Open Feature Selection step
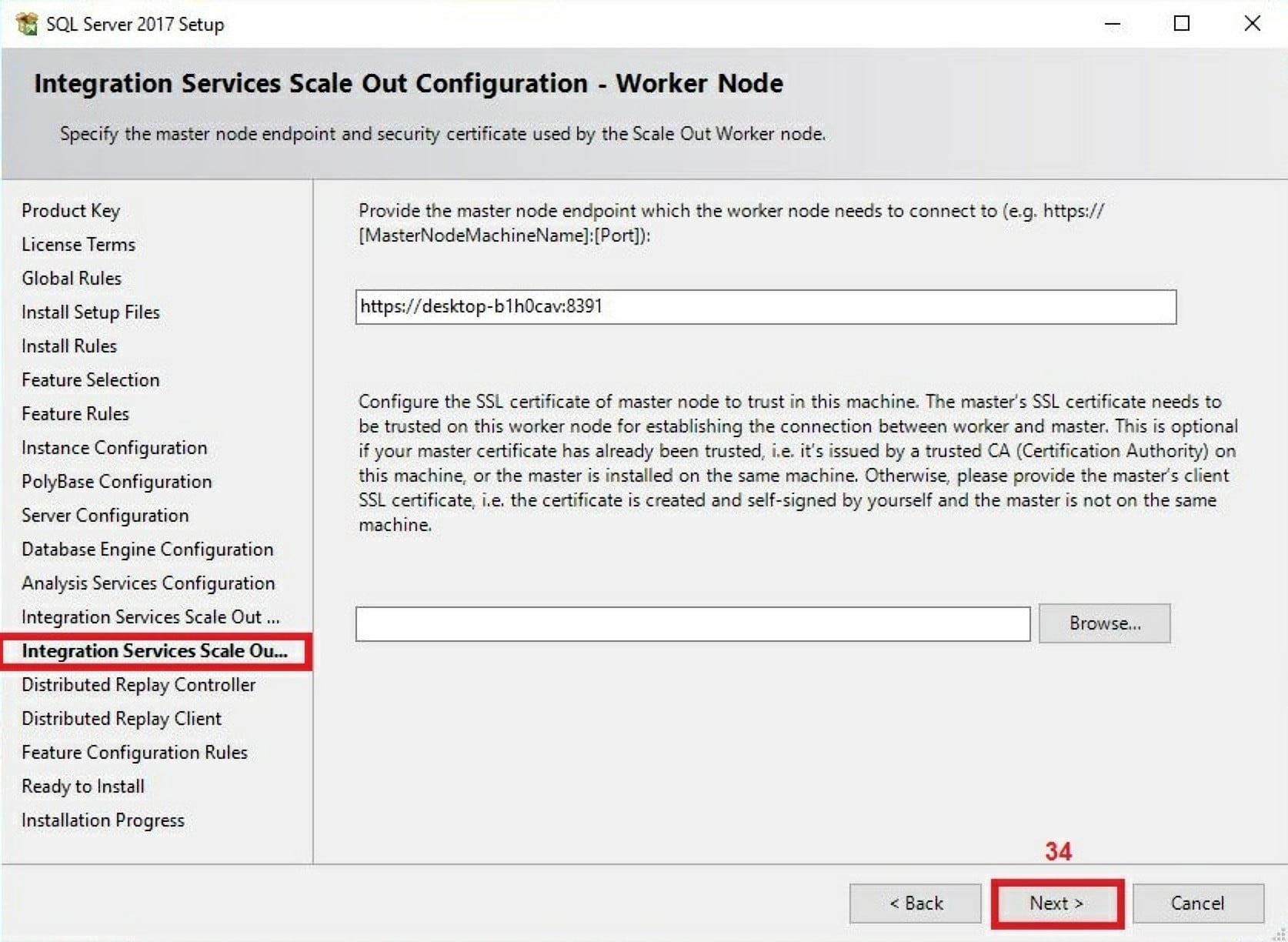Viewport: 1288px width, 942px height. pos(91,380)
